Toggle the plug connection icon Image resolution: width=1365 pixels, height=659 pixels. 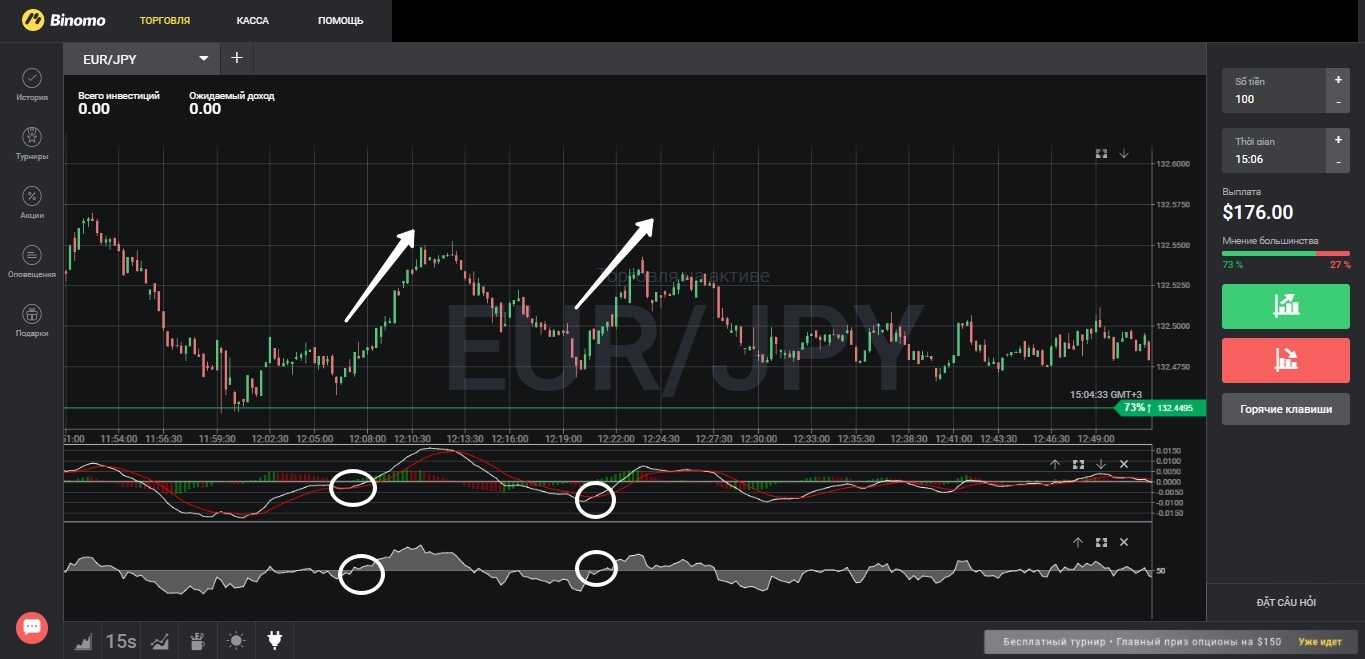point(275,641)
